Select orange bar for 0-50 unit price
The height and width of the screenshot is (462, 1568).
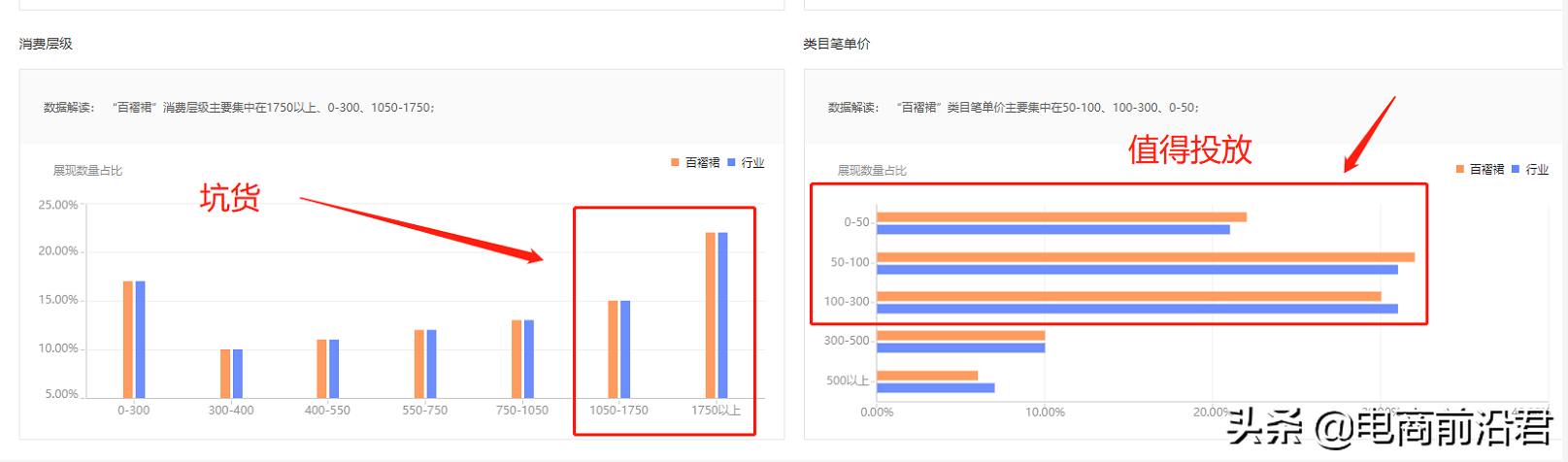1061,217
